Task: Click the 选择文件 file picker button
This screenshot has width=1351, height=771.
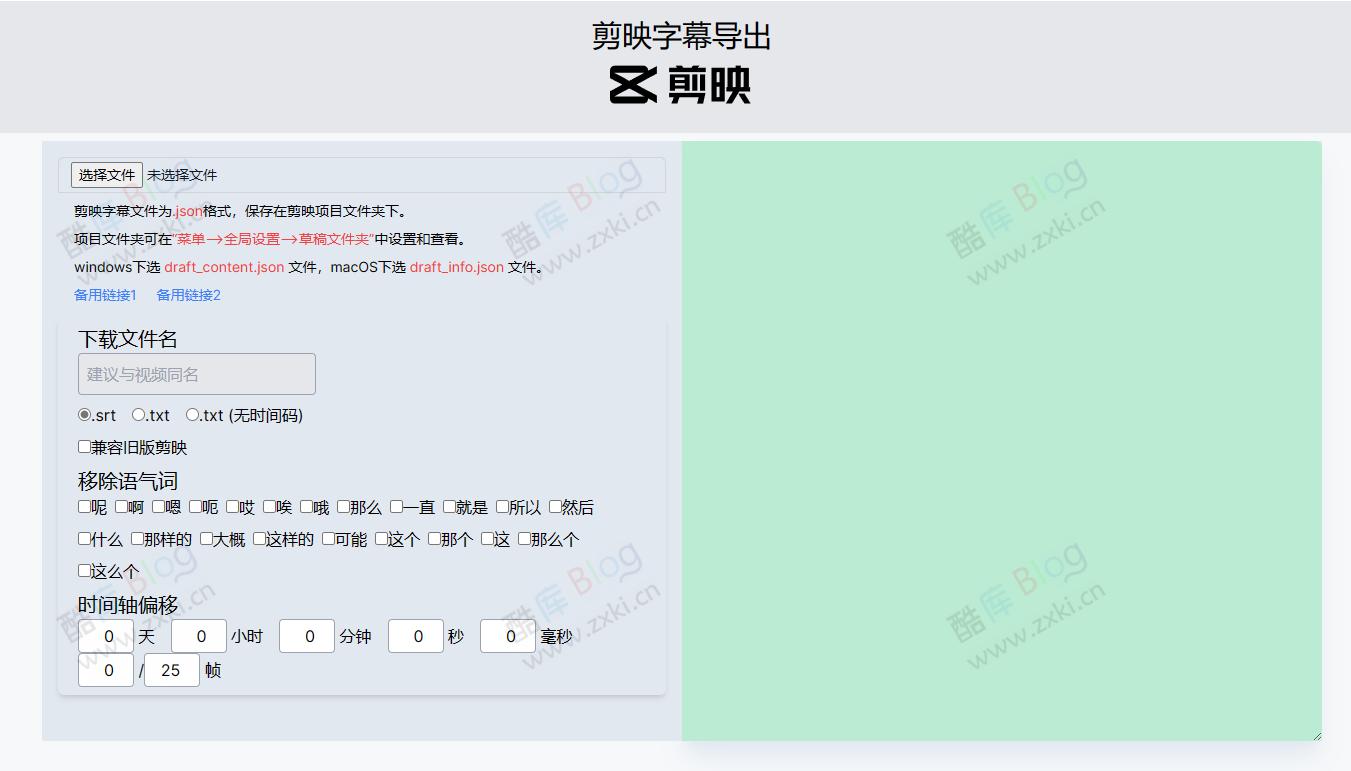Action: 106,174
